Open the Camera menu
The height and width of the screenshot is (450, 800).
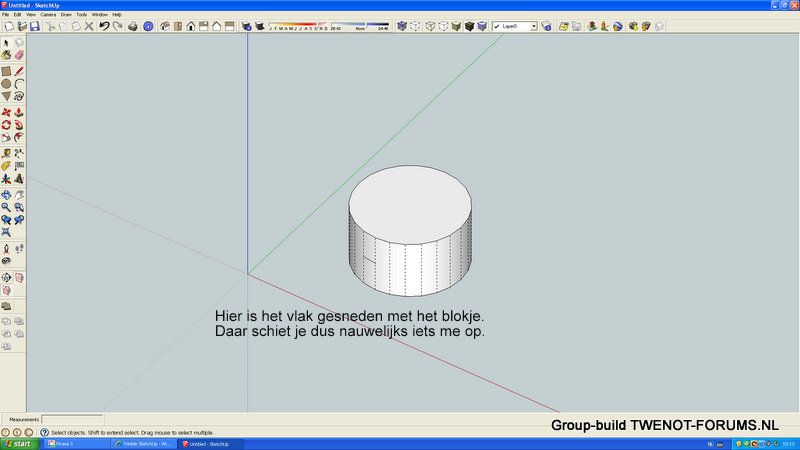pyautogui.click(x=48, y=15)
